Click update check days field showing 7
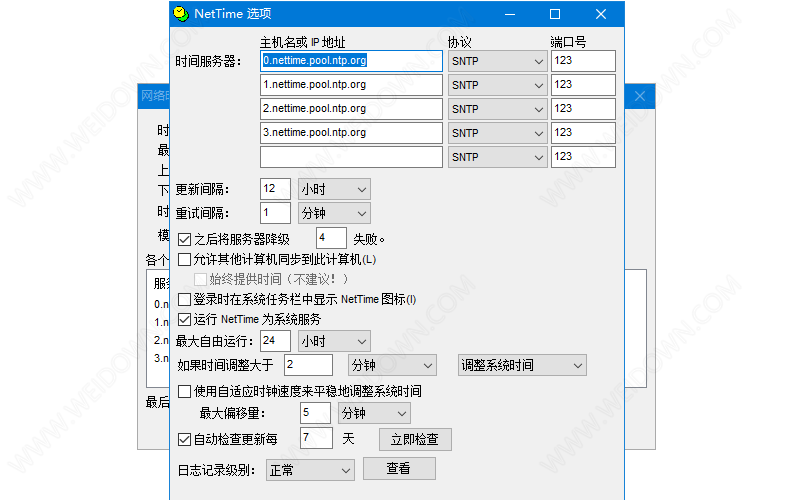790x500 pixels. point(316,438)
